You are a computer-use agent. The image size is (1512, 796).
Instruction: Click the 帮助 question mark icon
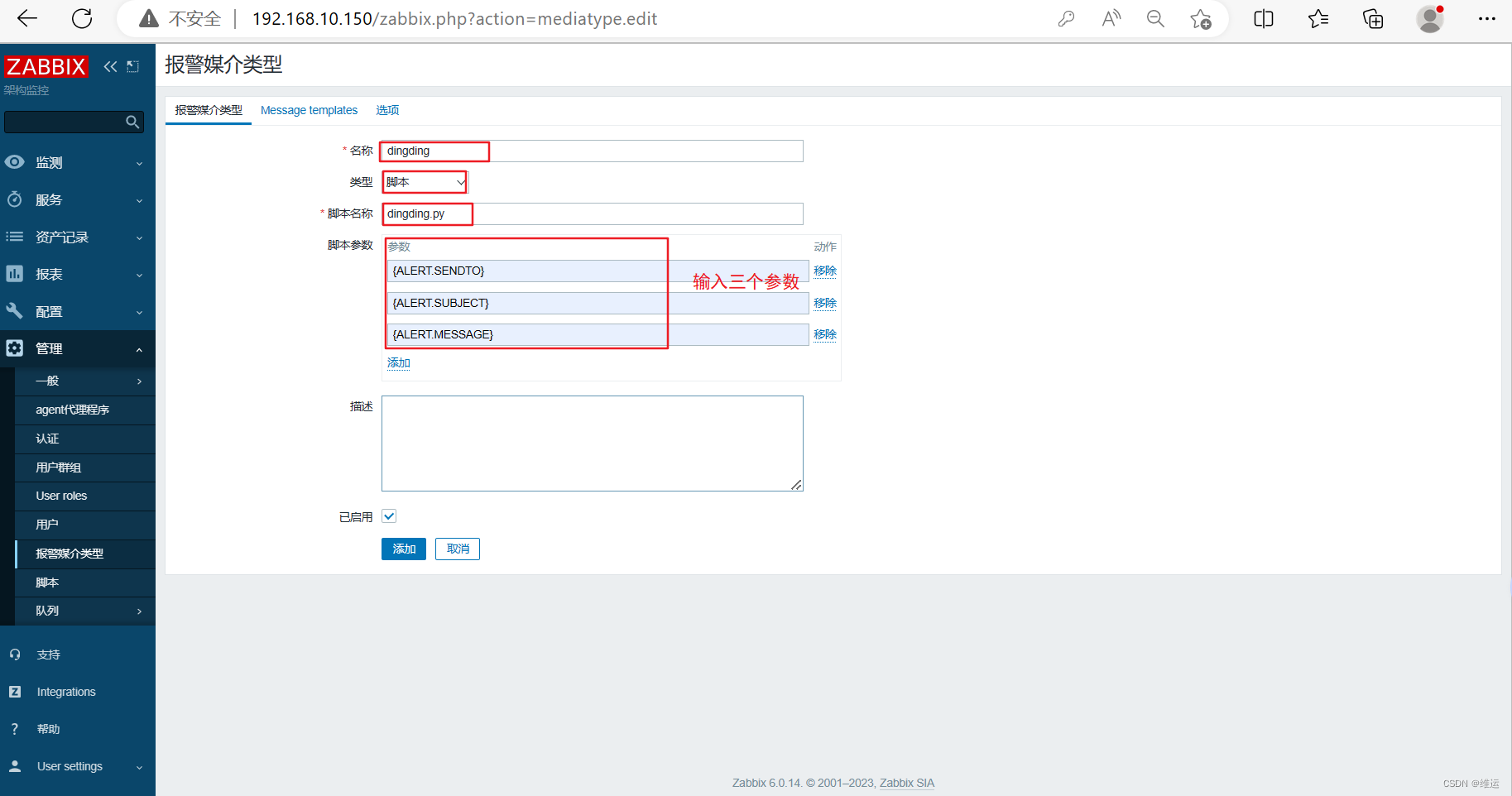point(15,729)
